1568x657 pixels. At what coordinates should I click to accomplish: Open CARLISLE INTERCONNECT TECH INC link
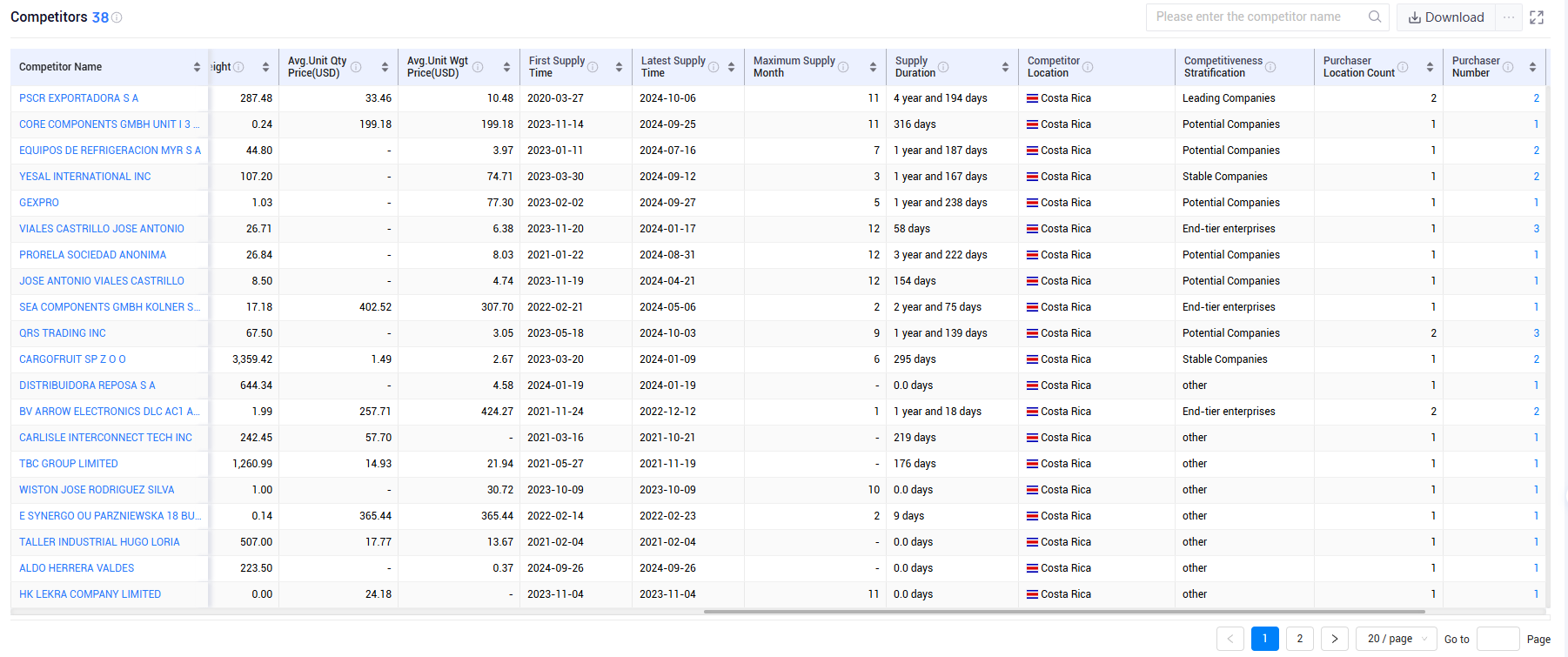[105, 438]
